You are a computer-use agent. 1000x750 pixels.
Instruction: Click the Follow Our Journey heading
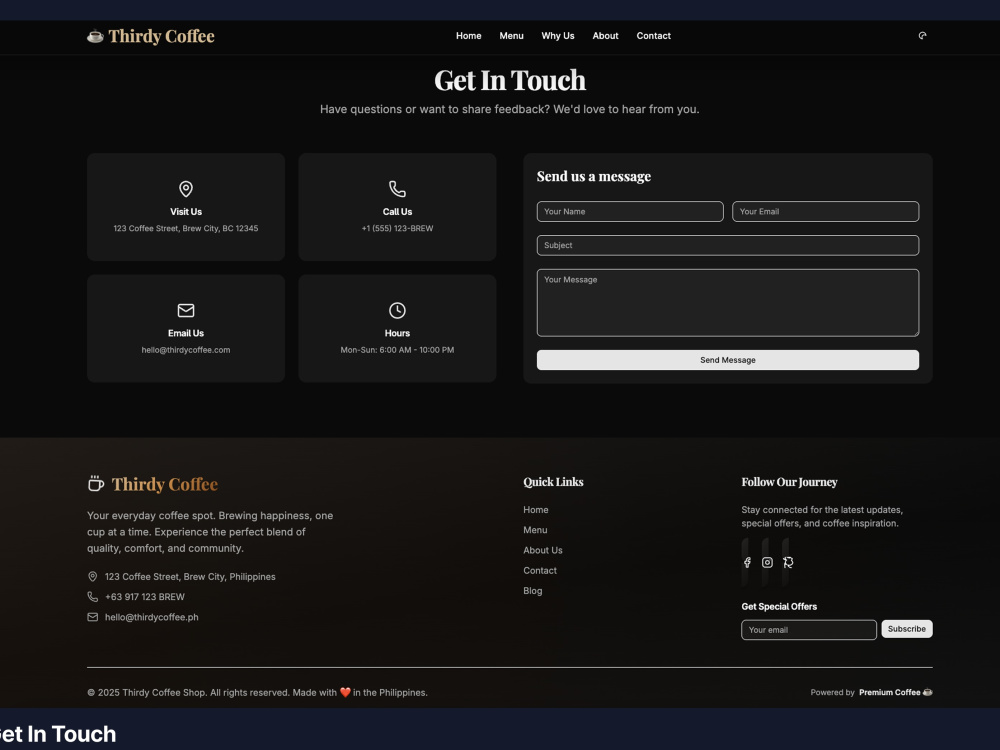pyautogui.click(x=790, y=482)
